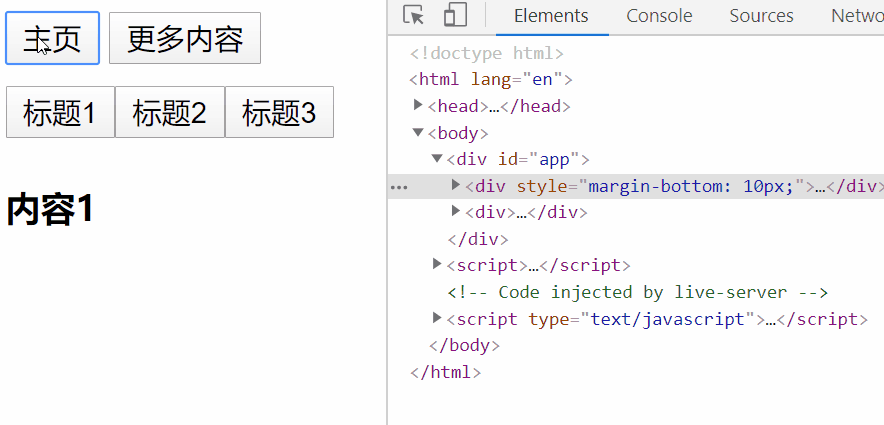The image size is (884, 425).
Task: Select the live-server comment line
Action: [x=638, y=293]
